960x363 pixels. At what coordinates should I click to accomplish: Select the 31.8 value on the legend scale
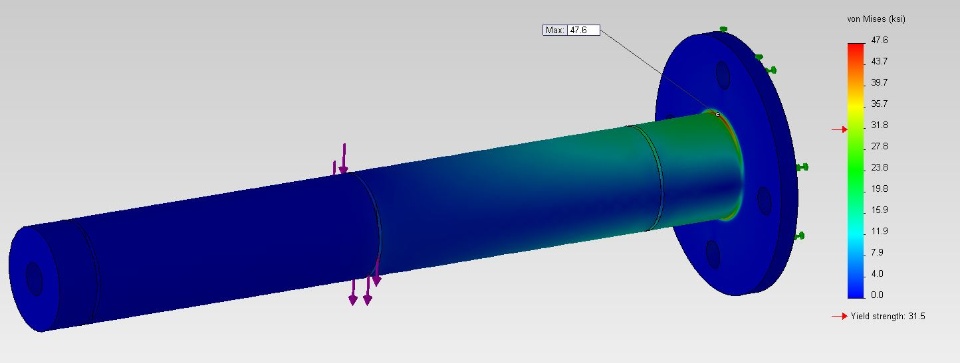[x=879, y=125]
